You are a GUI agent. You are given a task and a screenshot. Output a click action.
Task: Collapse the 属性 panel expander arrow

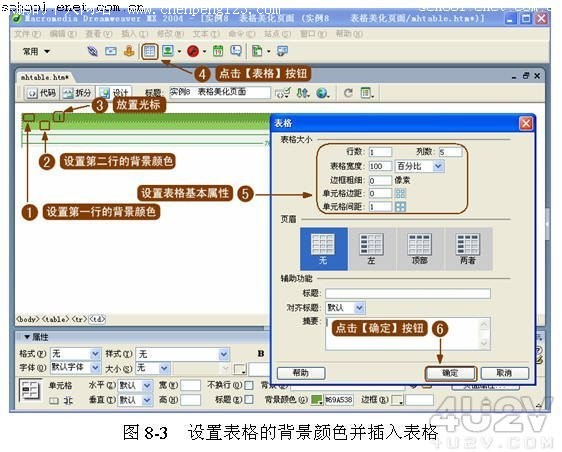click(x=27, y=337)
